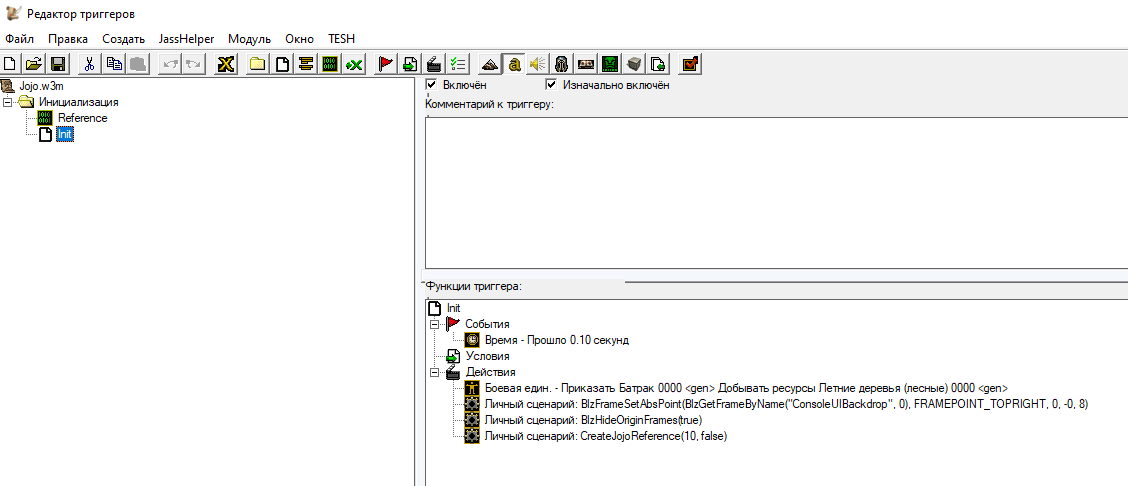The image size is (1128, 486).
Task: Open the Object Manager box icon
Action: coord(634,64)
